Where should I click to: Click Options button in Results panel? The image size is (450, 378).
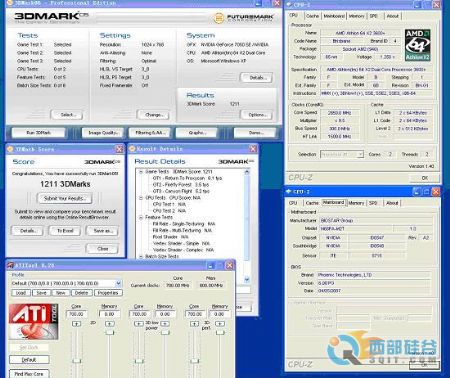pyautogui.click(x=256, y=115)
